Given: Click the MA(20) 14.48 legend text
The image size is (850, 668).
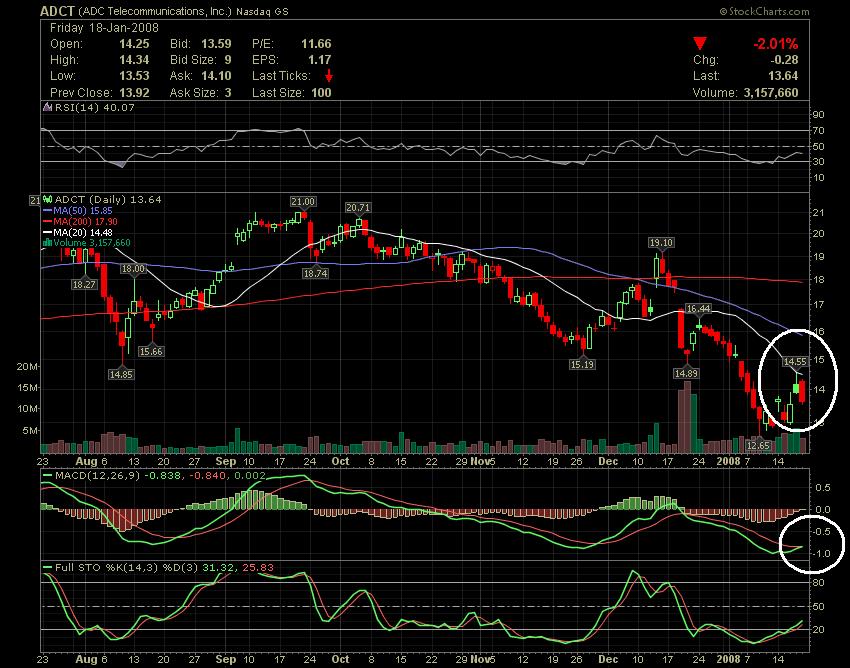Looking at the screenshot, I should pos(83,232).
